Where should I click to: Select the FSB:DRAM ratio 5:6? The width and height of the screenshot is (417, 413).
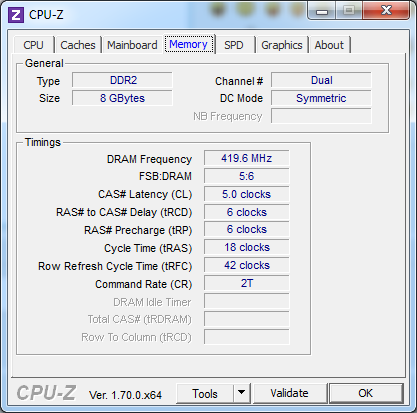tap(247, 176)
